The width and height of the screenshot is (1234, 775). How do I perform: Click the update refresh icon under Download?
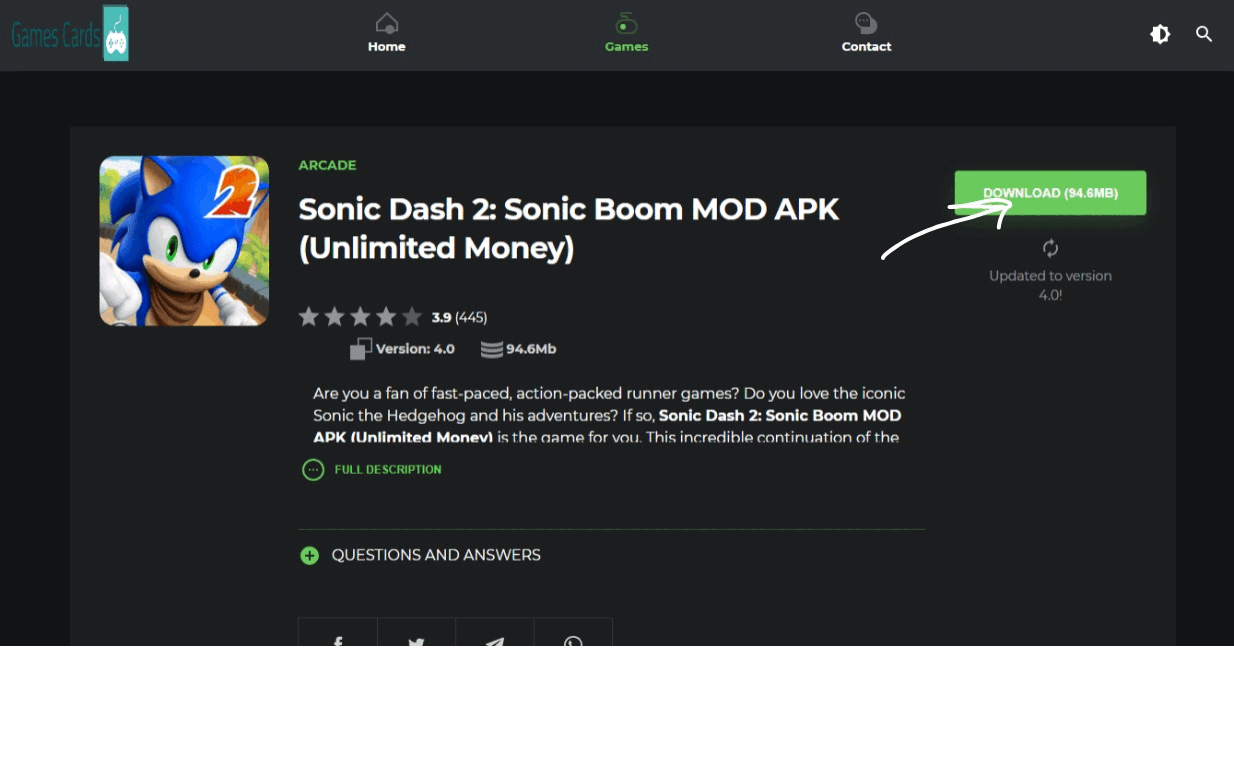click(x=1050, y=248)
